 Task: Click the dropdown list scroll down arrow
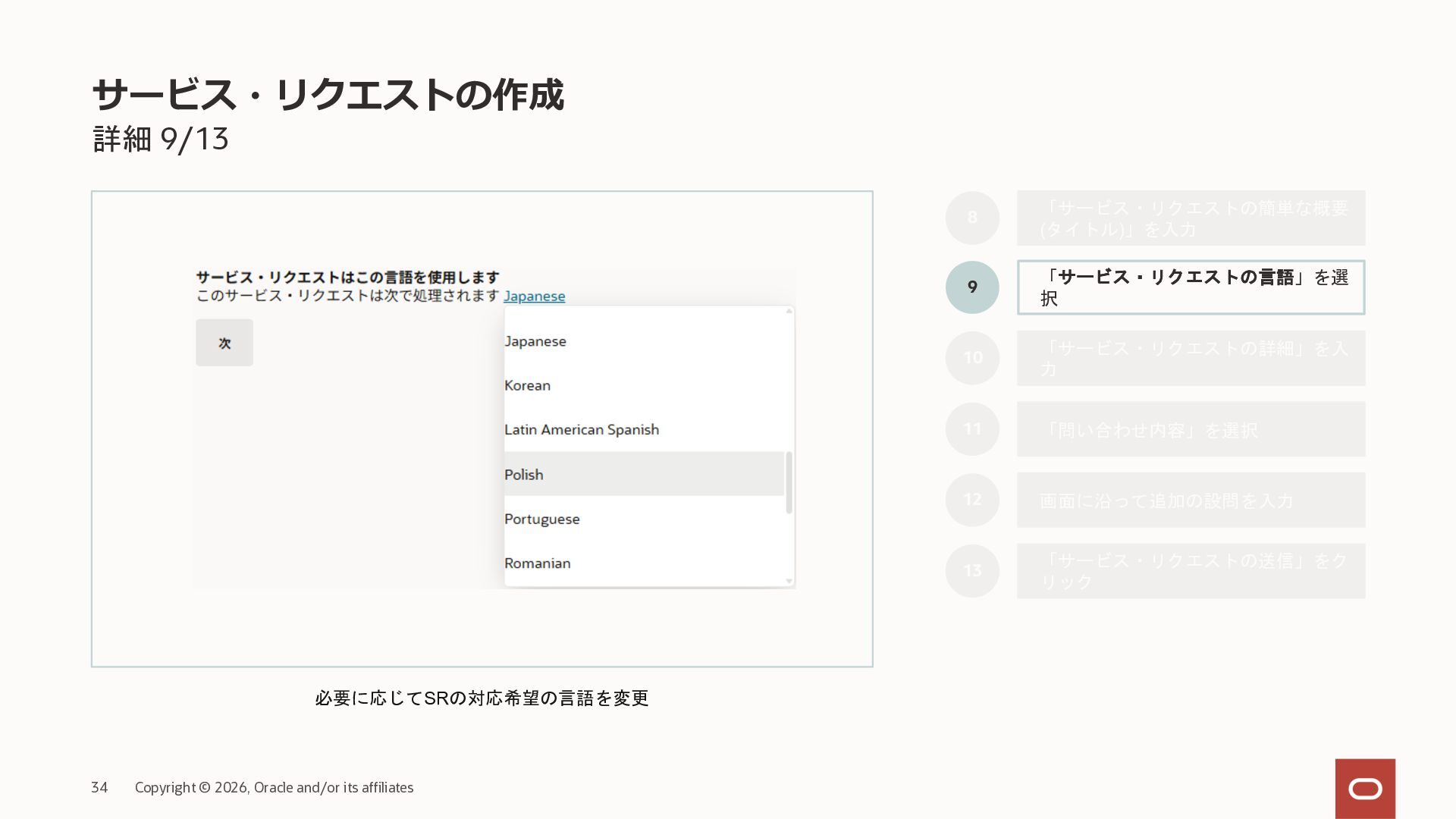[x=789, y=581]
